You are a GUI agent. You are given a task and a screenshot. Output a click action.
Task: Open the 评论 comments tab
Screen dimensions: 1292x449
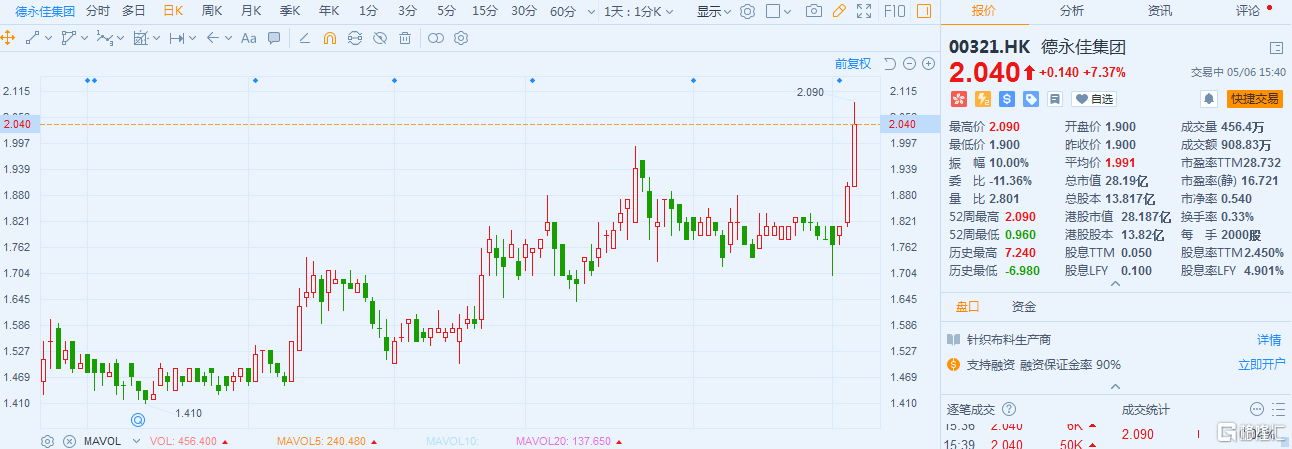1248,10
